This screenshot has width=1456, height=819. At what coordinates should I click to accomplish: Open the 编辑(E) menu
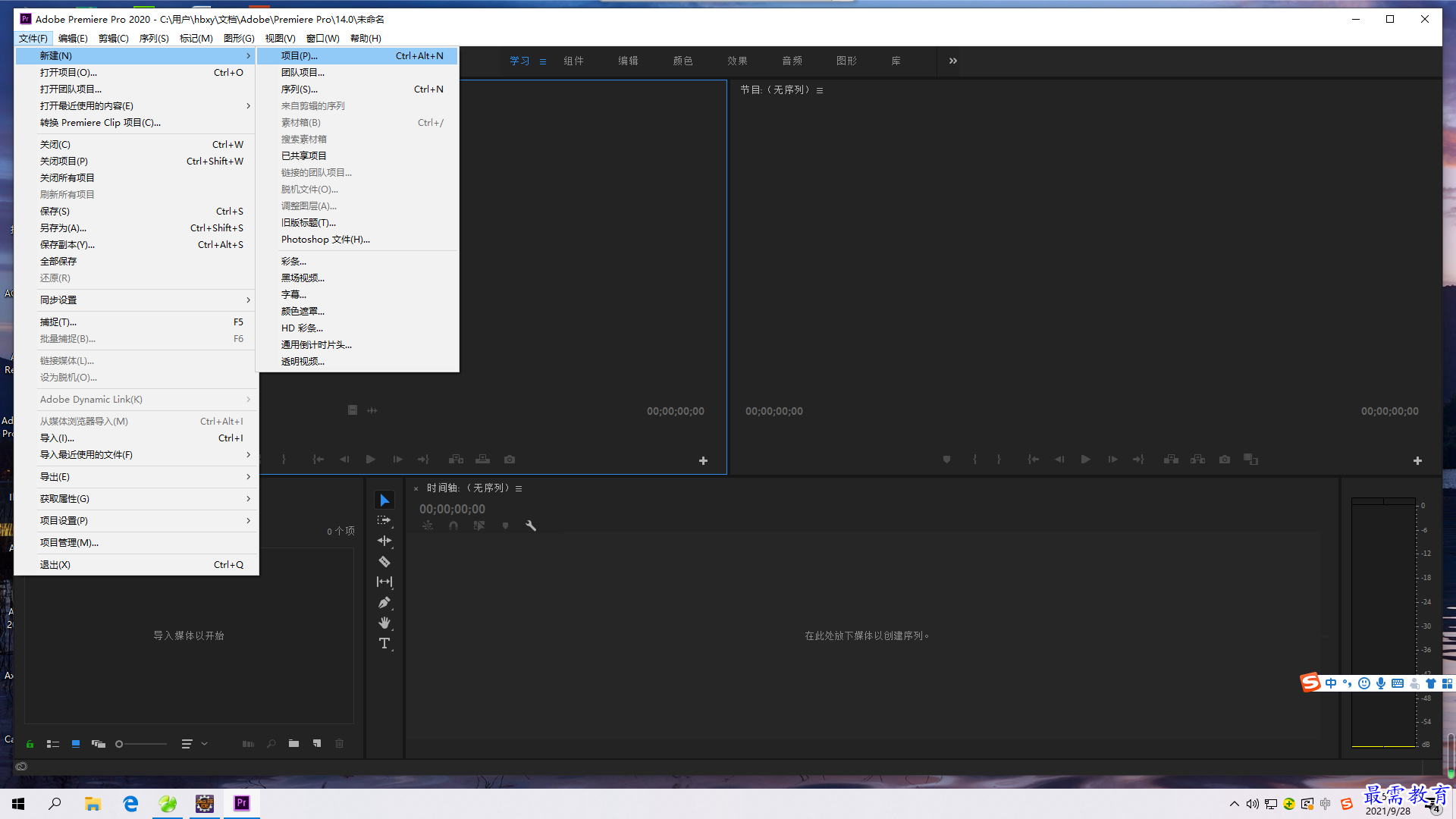pyautogui.click(x=73, y=39)
